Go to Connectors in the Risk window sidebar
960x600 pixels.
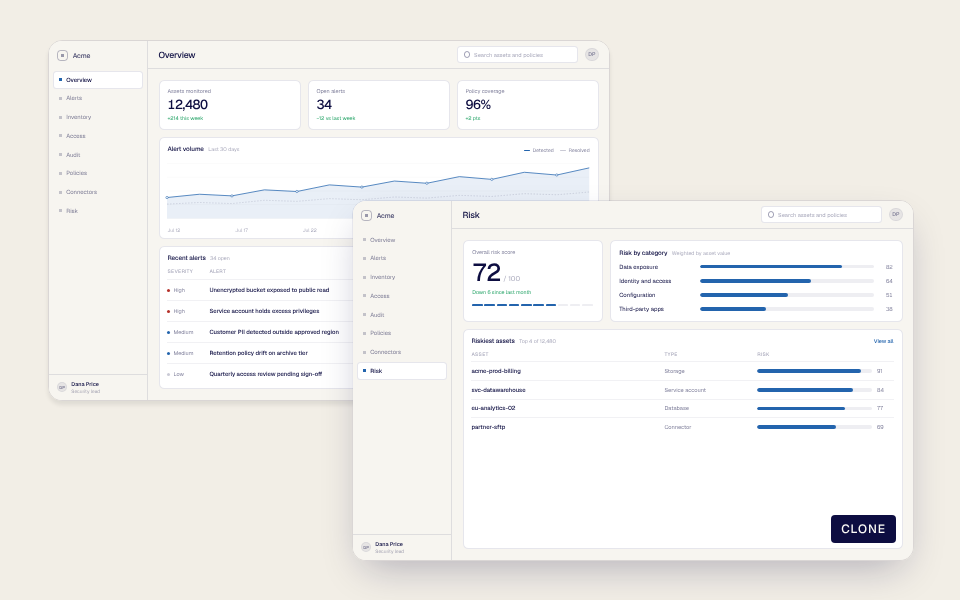(402, 352)
